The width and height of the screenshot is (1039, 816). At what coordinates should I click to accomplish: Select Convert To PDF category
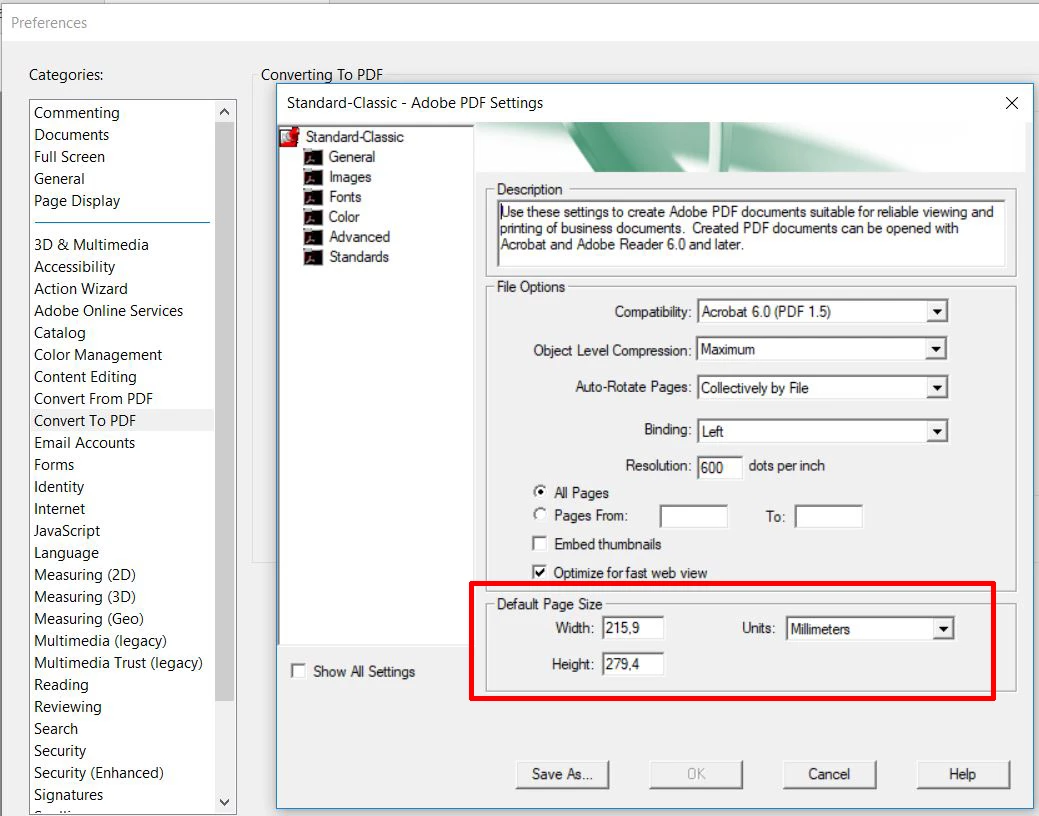click(x=85, y=420)
